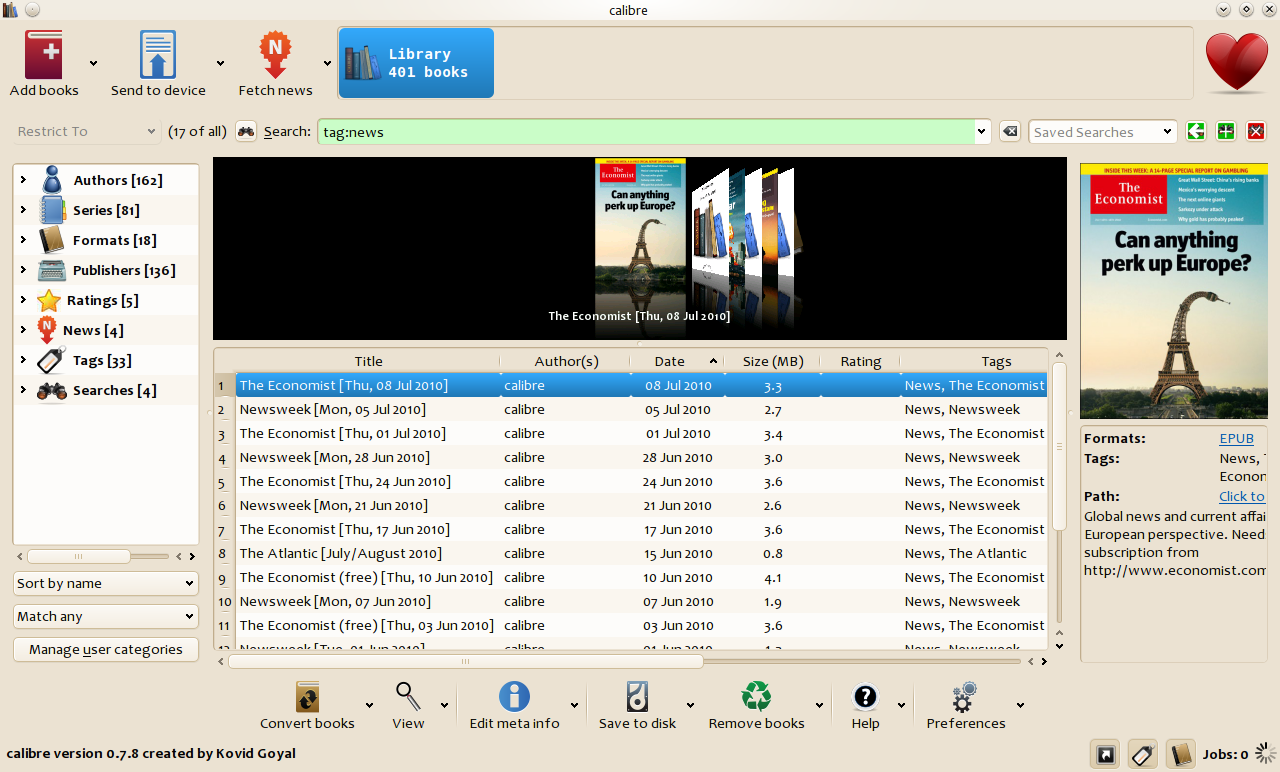This screenshot has width=1280, height=772.
Task: Open the Save to disk dropdown arrow
Action: tap(690, 705)
